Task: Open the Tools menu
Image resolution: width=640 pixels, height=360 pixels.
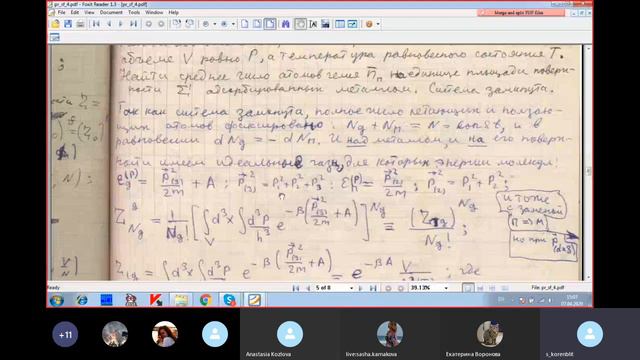Action: coord(134,13)
